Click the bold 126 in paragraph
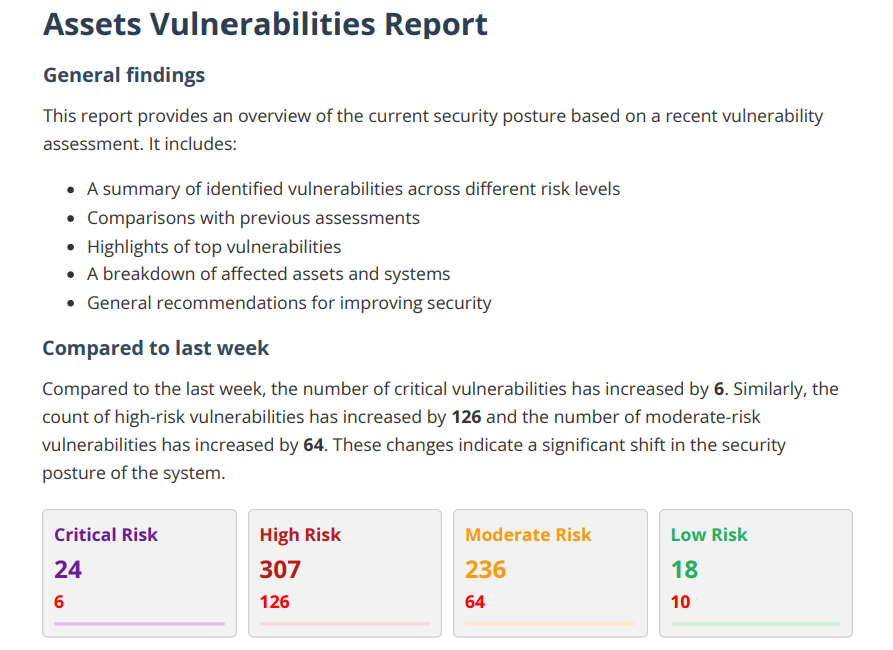The width and height of the screenshot is (893, 650). click(466, 417)
